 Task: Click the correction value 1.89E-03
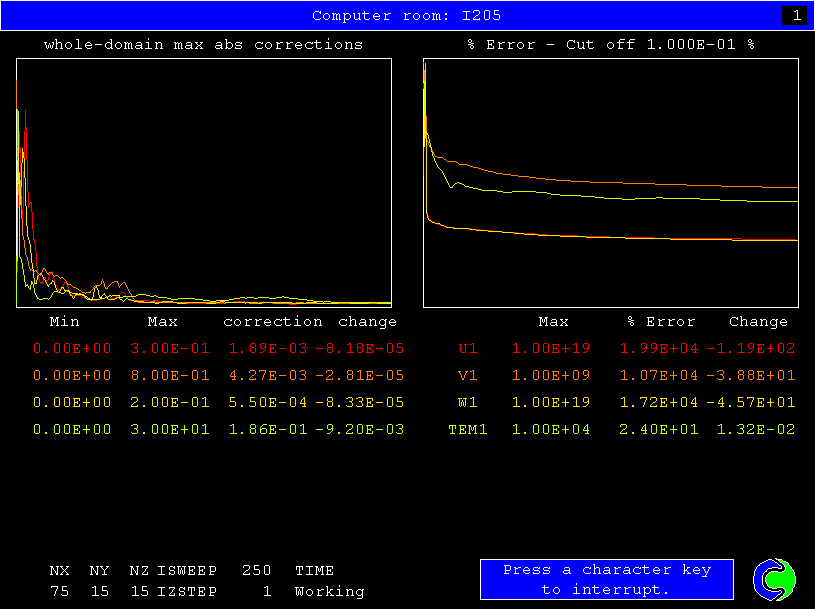(x=268, y=348)
